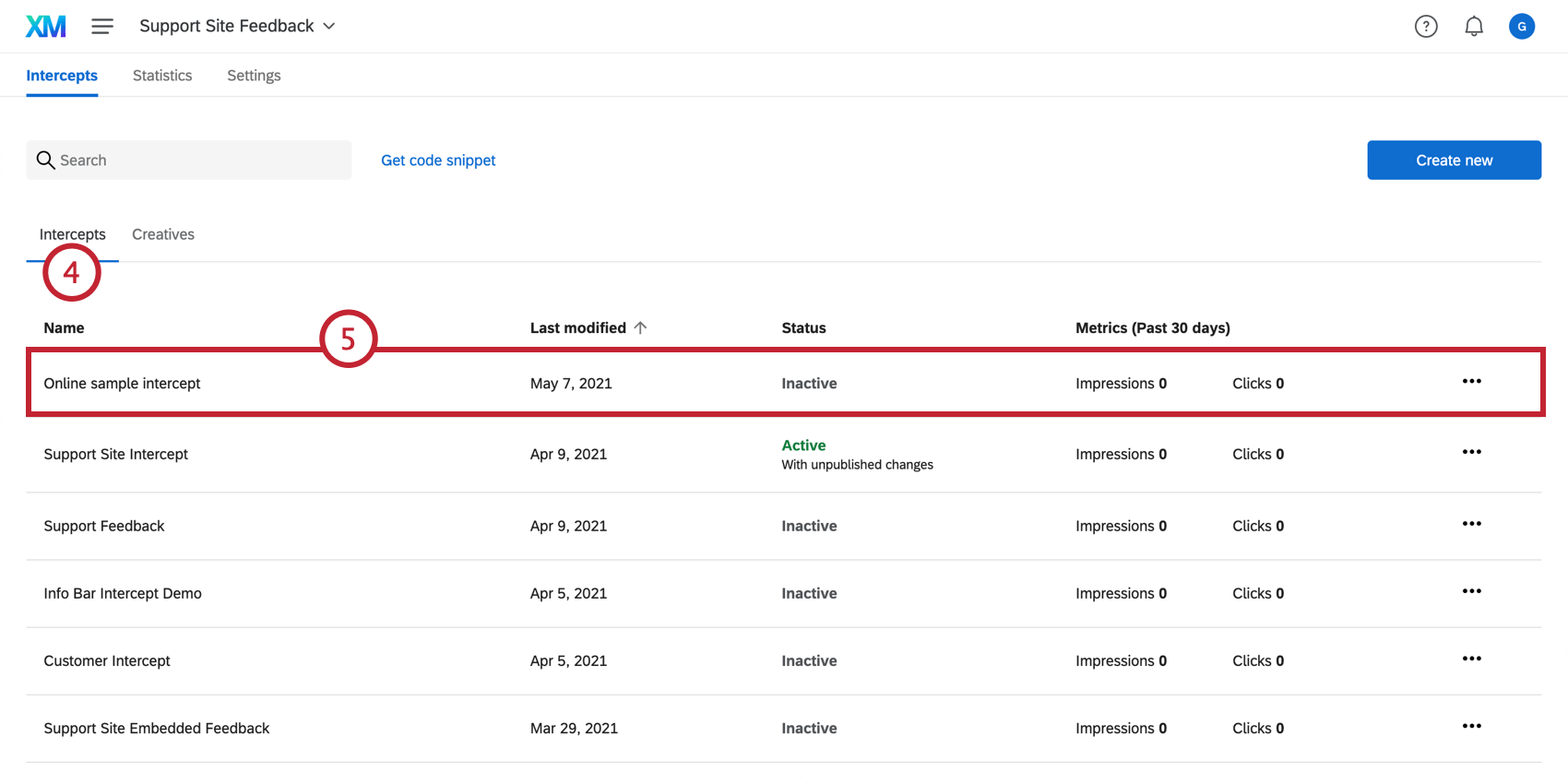
Task: Switch to the Statistics tab
Action: click(162, 76)
